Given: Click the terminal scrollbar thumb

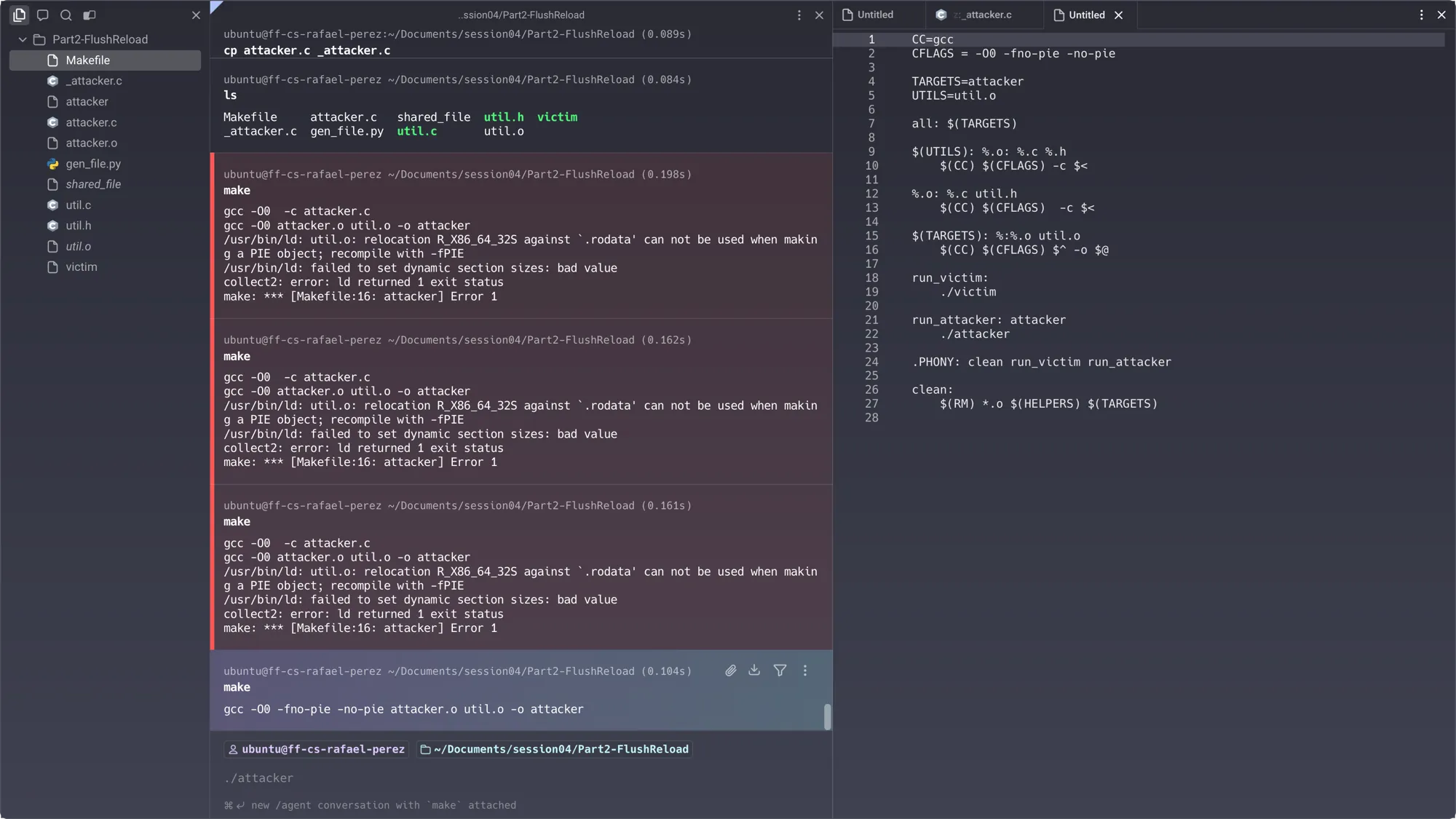Looking at the screenshot, I should pyautogui.click(x=827, y=716).
